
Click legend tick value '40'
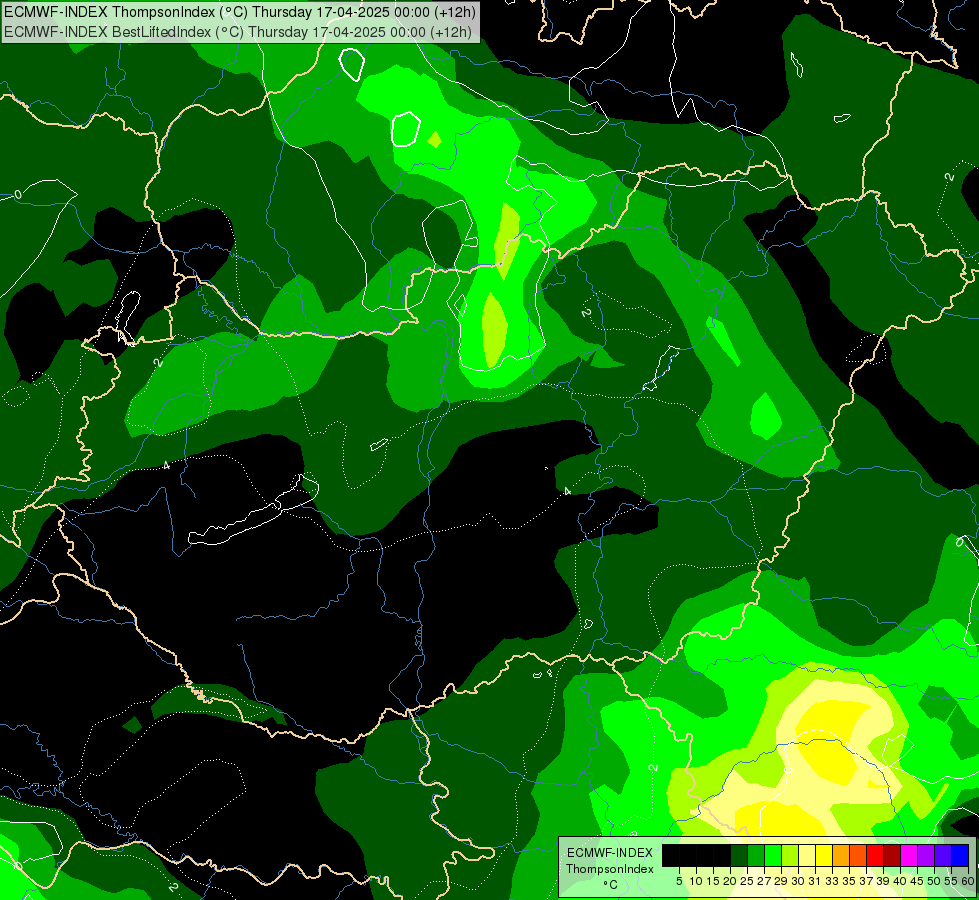pyautogui.click(x=900, y=881)
